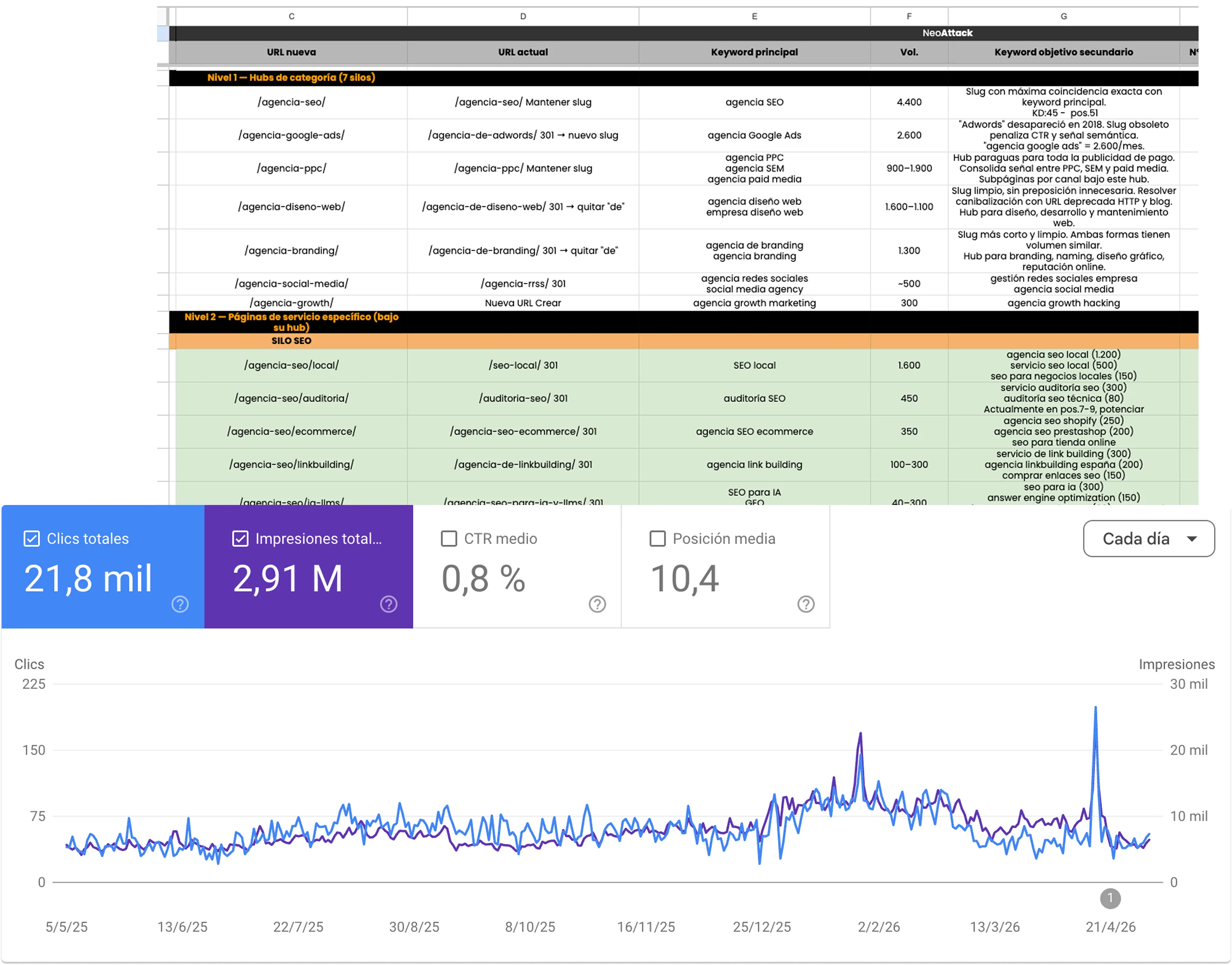Select cell /agencia-growth/

[x=292, y=303]
